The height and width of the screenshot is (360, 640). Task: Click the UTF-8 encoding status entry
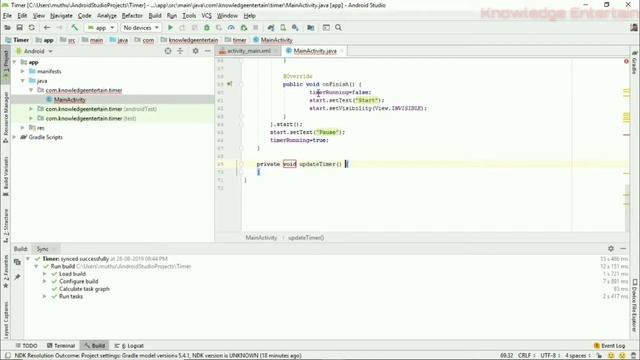click(551, 356)
